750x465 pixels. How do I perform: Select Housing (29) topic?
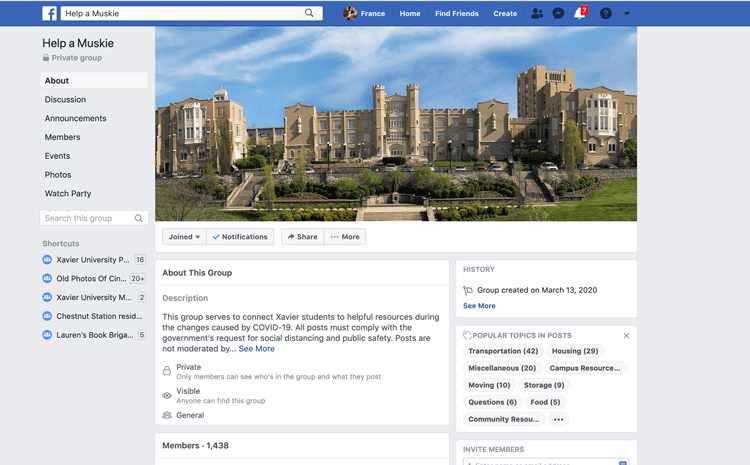tap(575, 351)
